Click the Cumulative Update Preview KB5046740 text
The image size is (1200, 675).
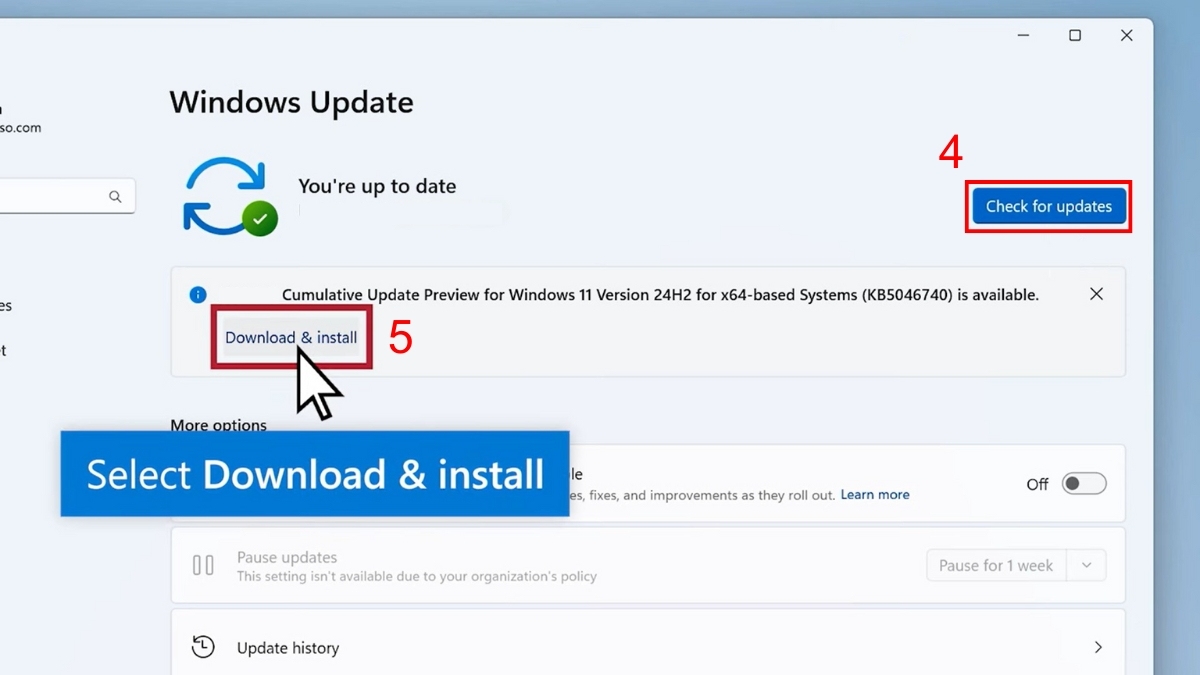[x=660, y=295]
